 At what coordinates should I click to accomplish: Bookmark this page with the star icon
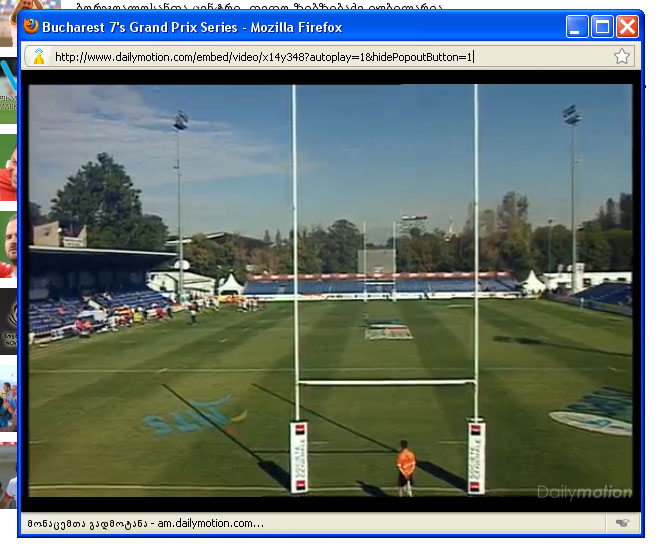[x=622, y=56]
